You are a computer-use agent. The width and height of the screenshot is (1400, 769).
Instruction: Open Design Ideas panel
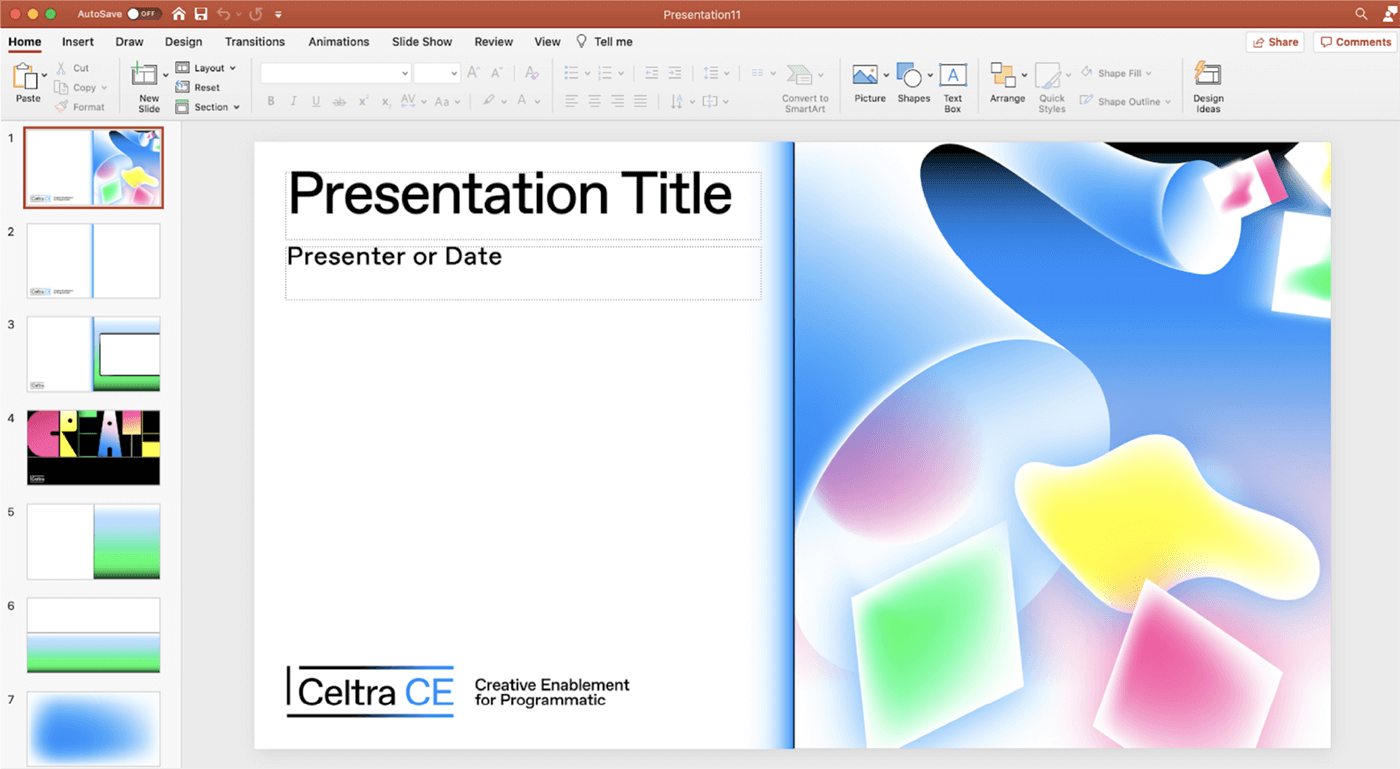(1208, 76)
